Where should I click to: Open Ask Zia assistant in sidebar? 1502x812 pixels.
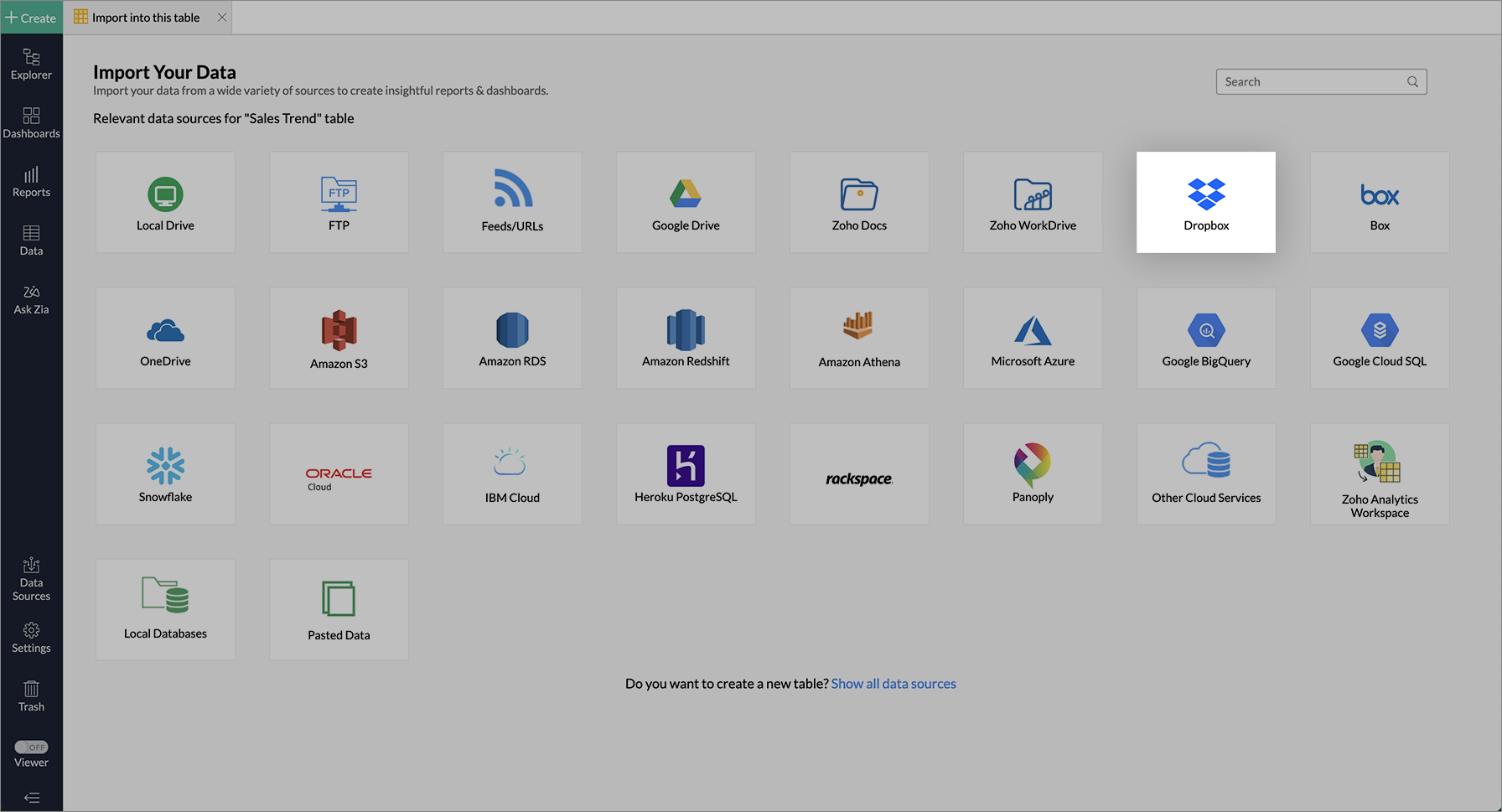[31, 299]
